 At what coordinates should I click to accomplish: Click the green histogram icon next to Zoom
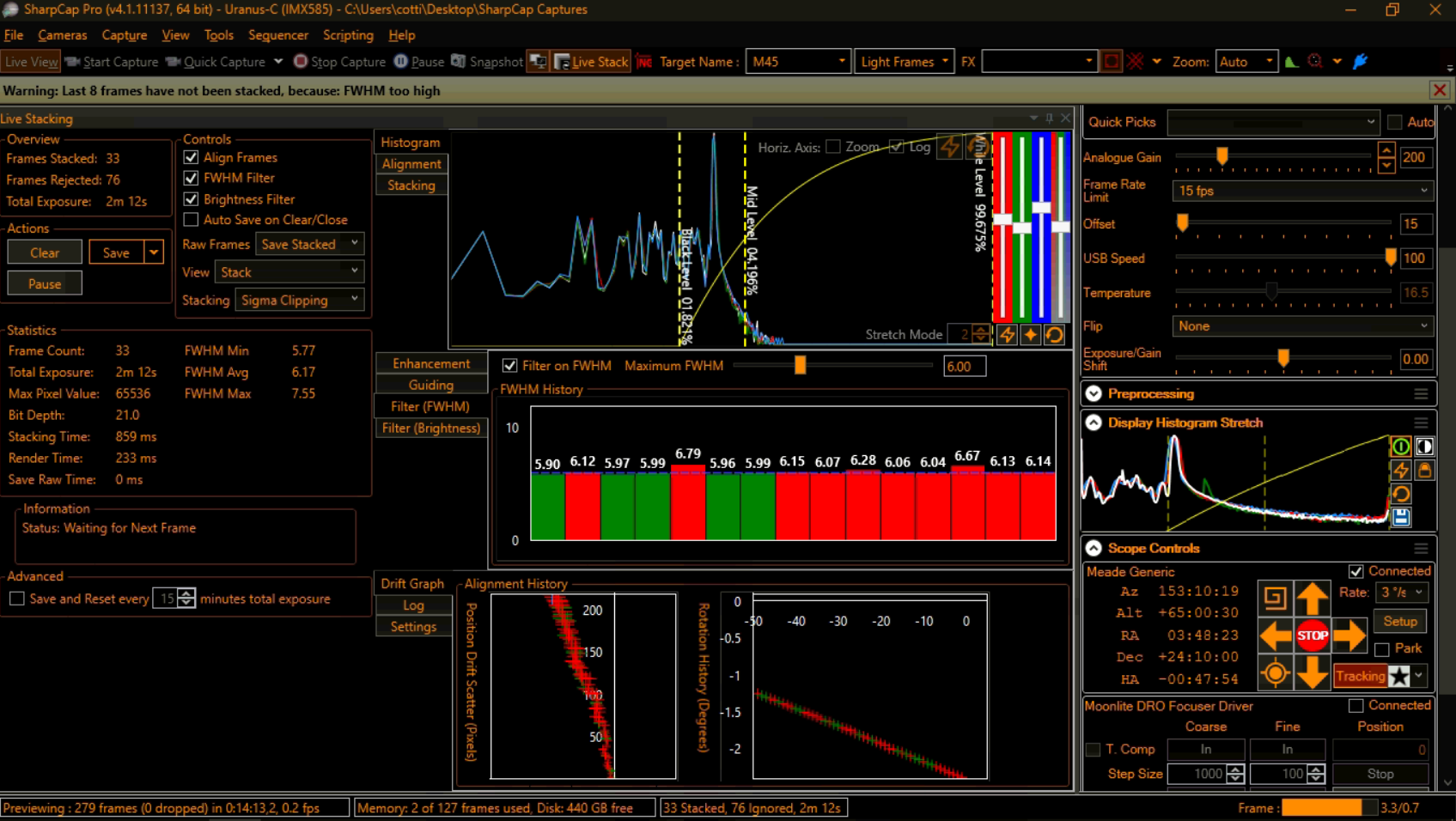pos(1291,62)
